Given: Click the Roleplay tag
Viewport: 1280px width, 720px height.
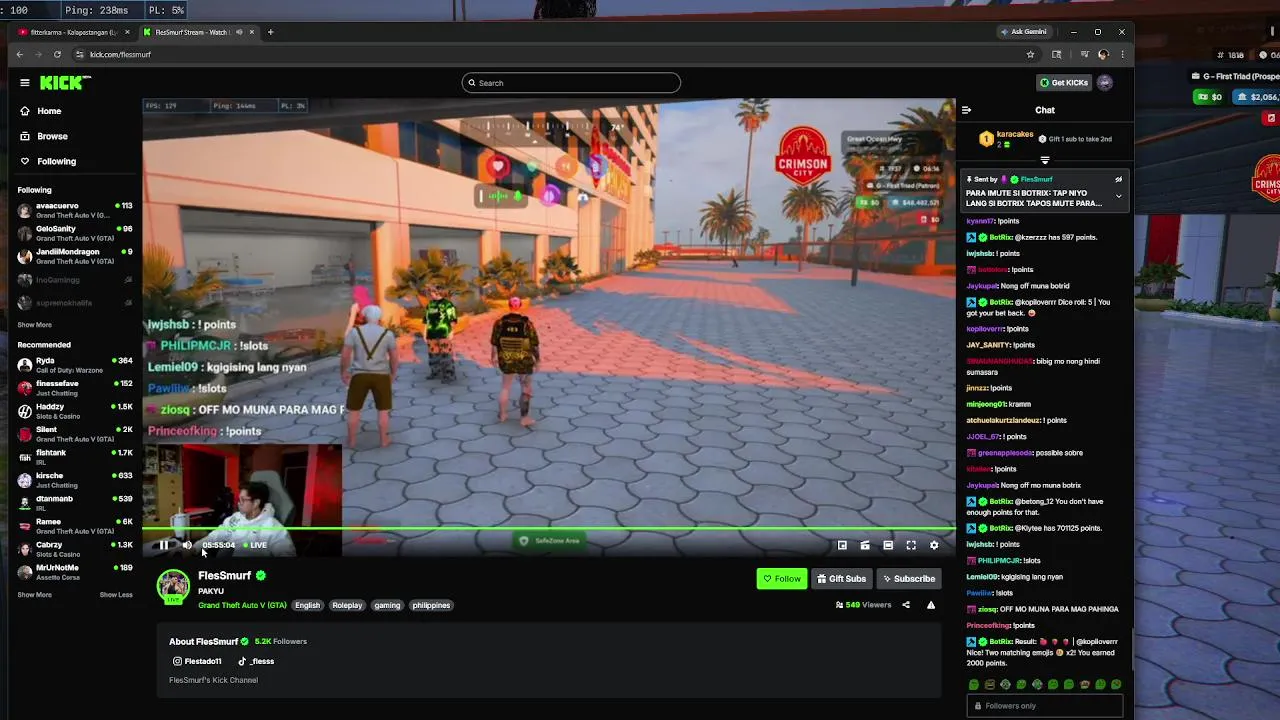Looking at the screenshot, I should [347, 605].
